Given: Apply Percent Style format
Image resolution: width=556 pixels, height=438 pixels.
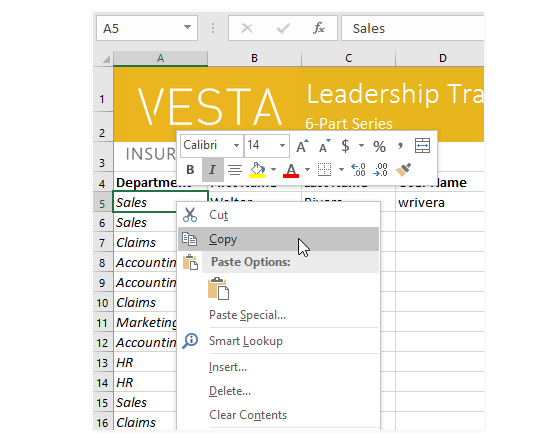Looking at the screenshot, I should (379, 146).
